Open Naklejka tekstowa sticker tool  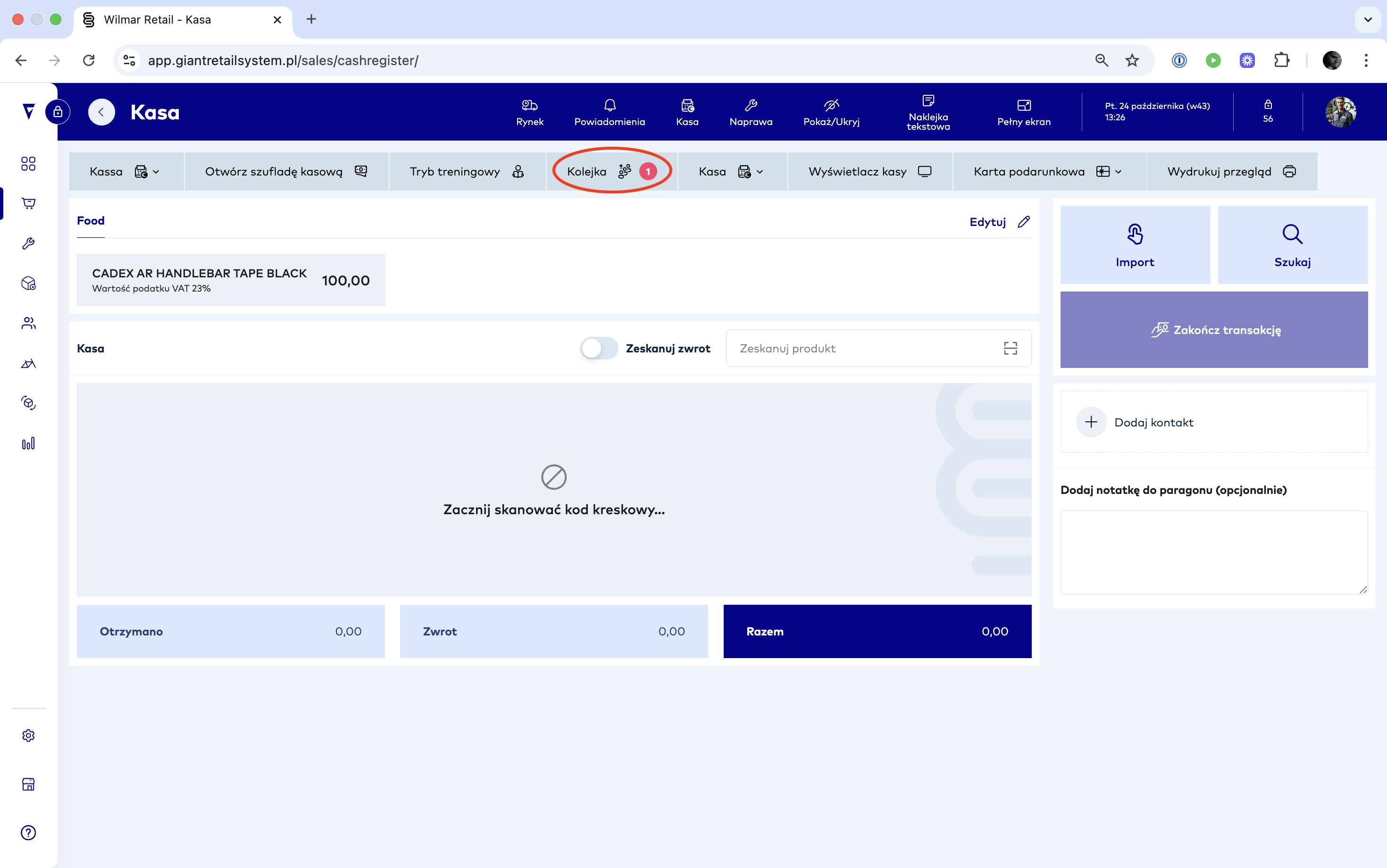click(927, 112)
